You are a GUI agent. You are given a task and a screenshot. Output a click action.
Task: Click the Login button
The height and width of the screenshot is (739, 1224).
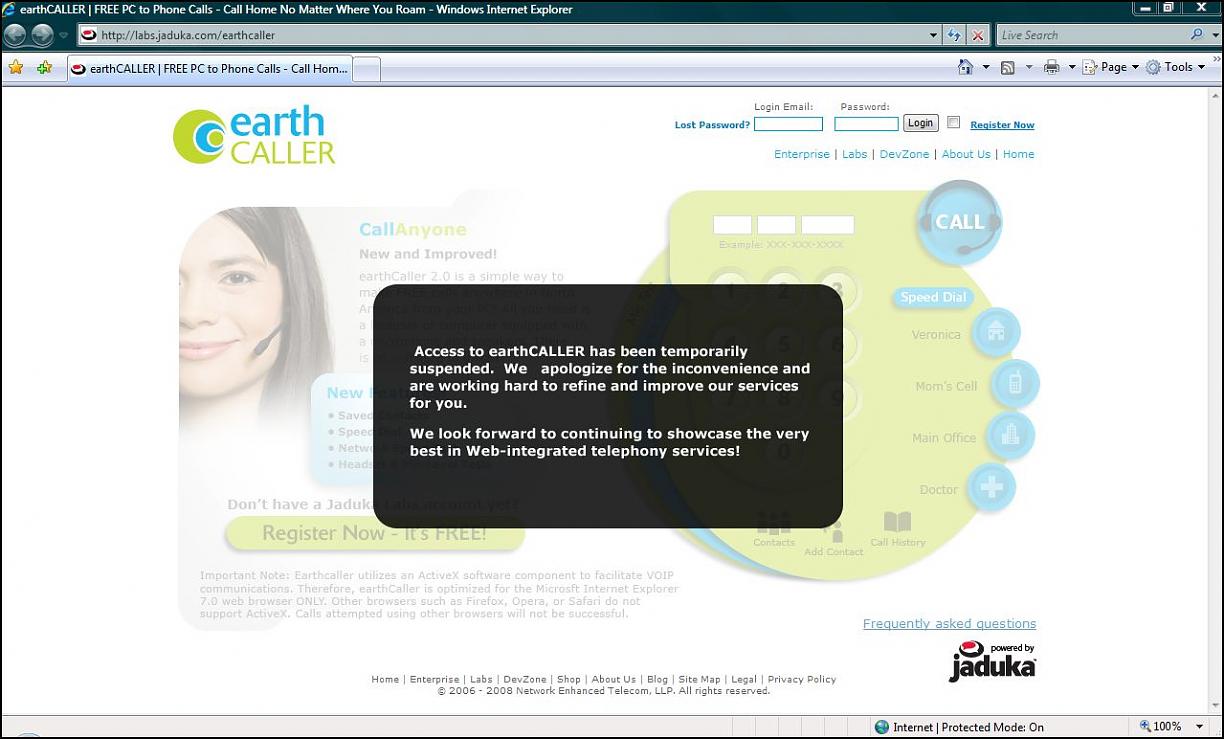pyautogui.click(x=920, y=123)
